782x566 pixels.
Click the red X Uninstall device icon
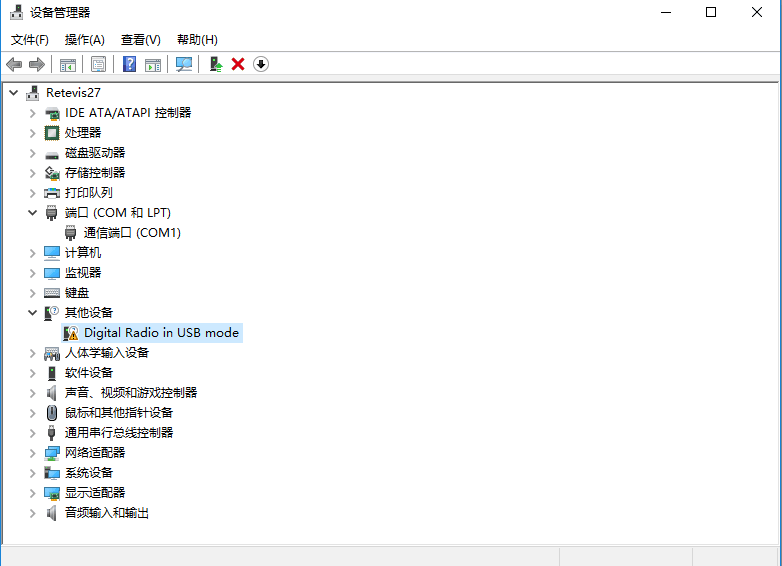point(238,64)
